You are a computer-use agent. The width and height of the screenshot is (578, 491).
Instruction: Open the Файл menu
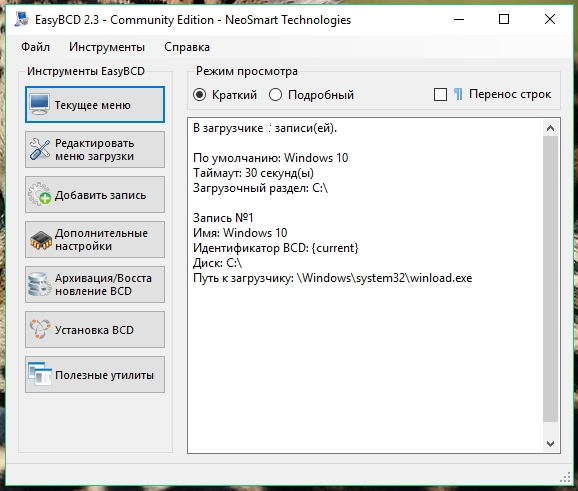(x=35, y=47)
